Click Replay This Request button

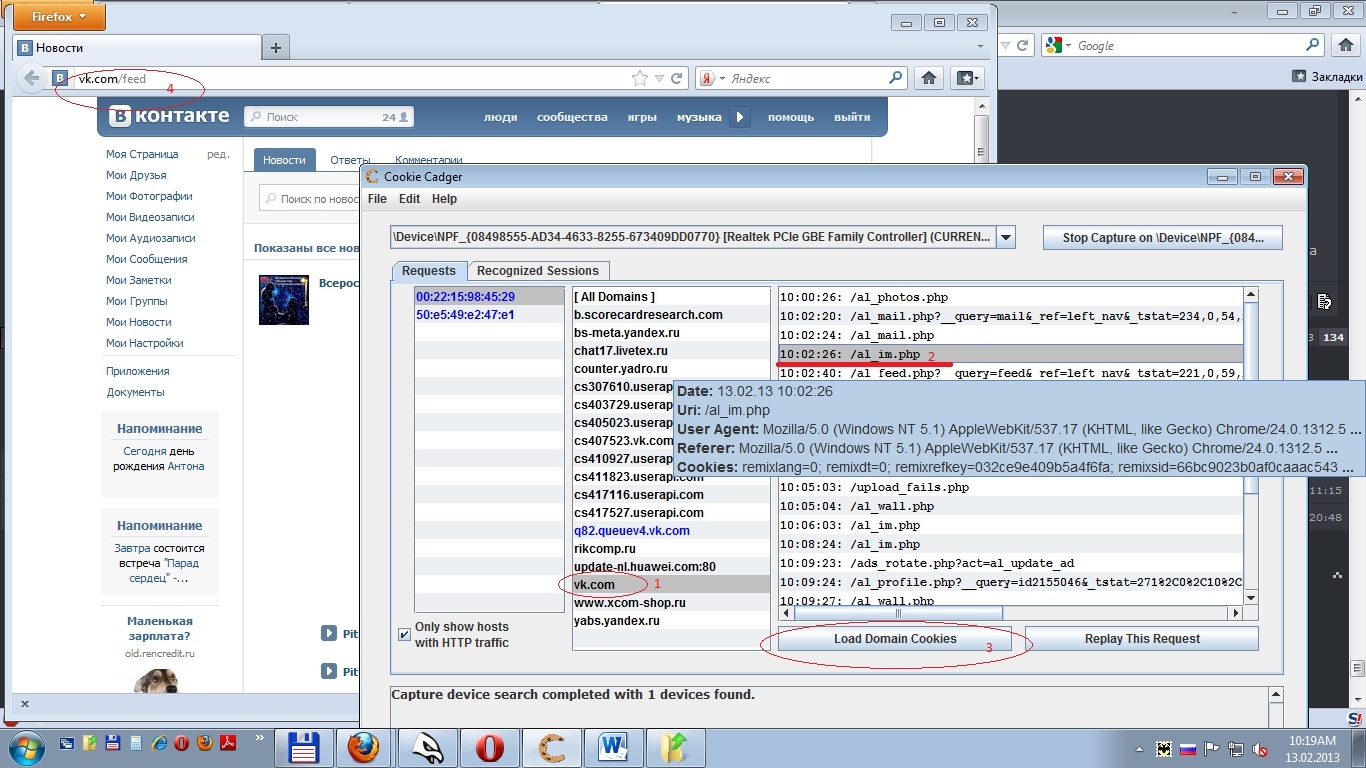click(1142, 639)
